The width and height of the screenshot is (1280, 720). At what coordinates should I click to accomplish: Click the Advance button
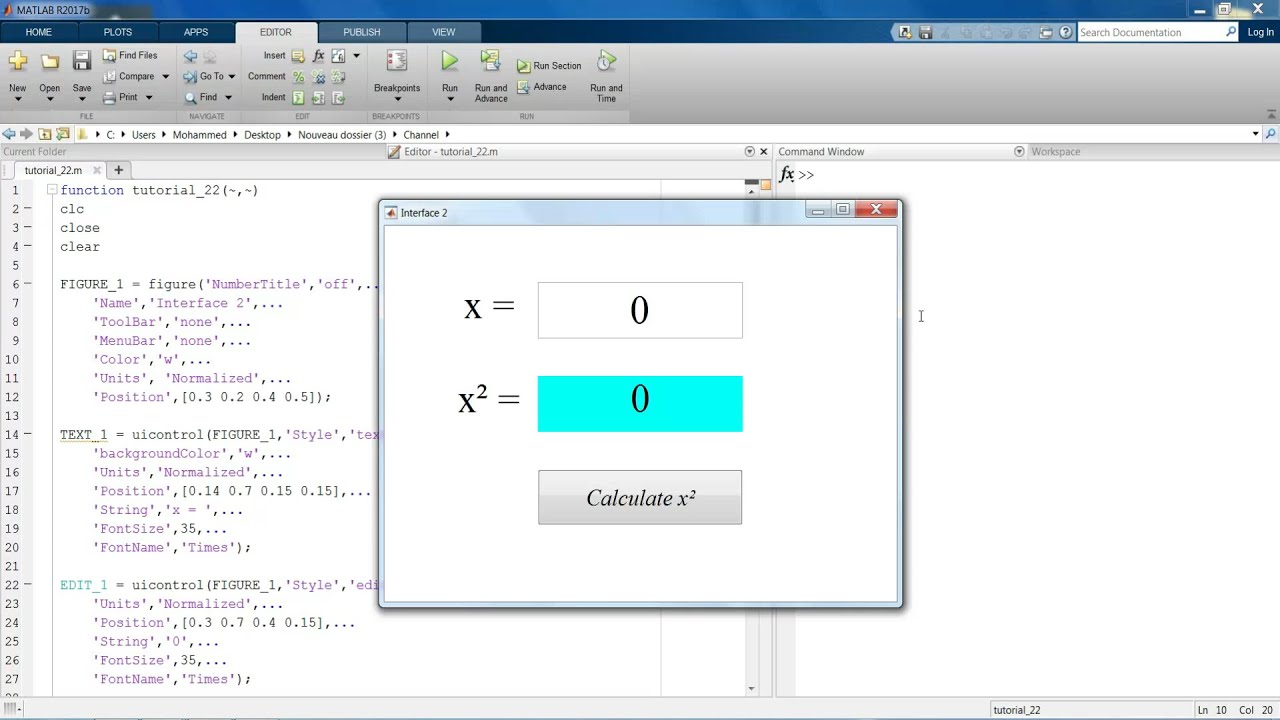[542, 87]
